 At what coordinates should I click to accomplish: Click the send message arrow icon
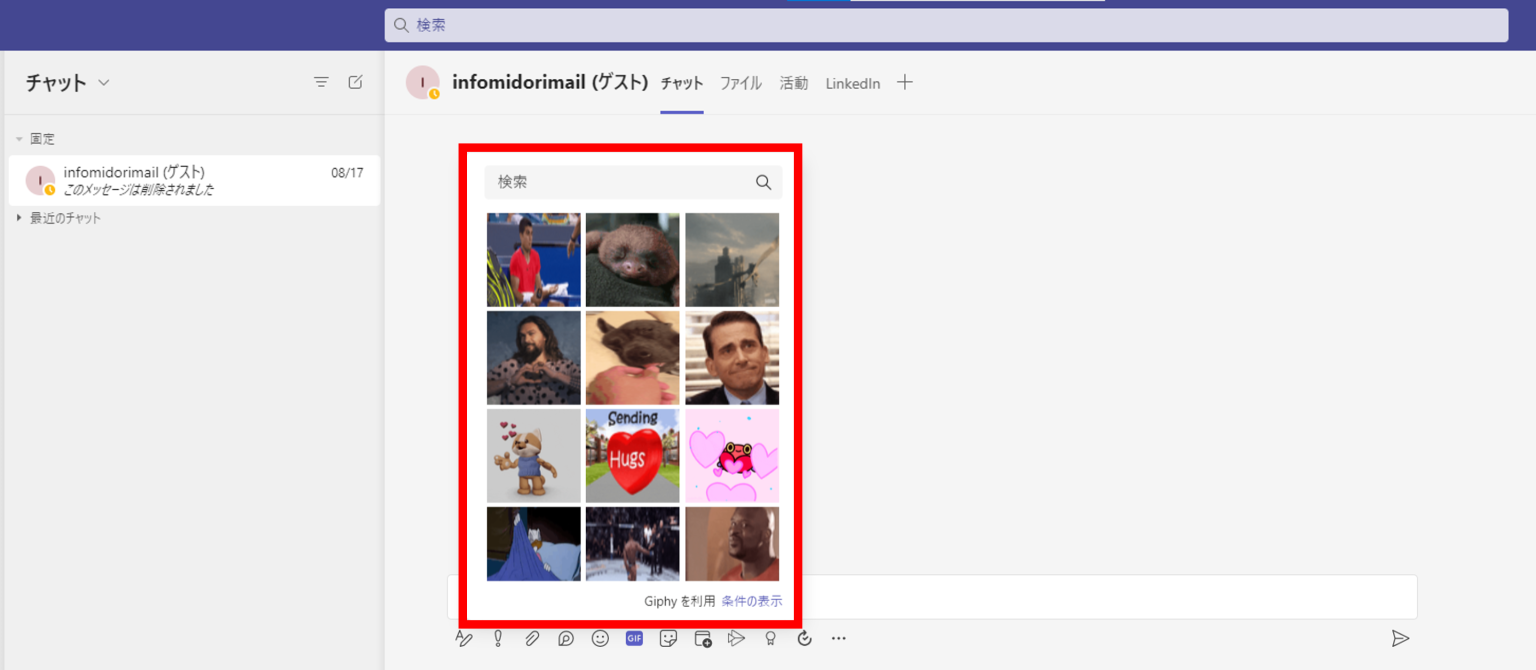click(x=1400, y=638)
